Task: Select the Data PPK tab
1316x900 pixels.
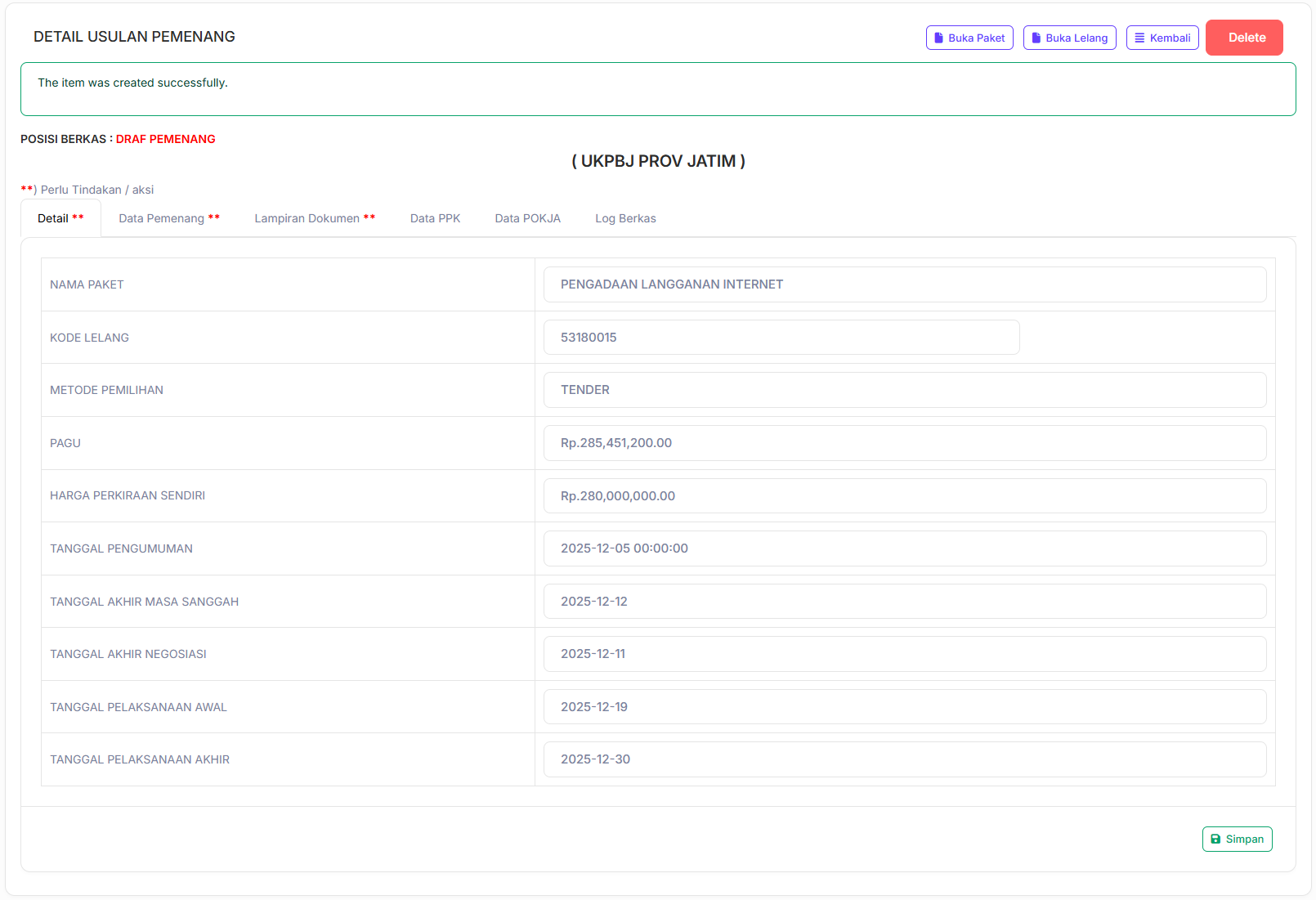Action: pyautogui.click(x=435, y=218)
